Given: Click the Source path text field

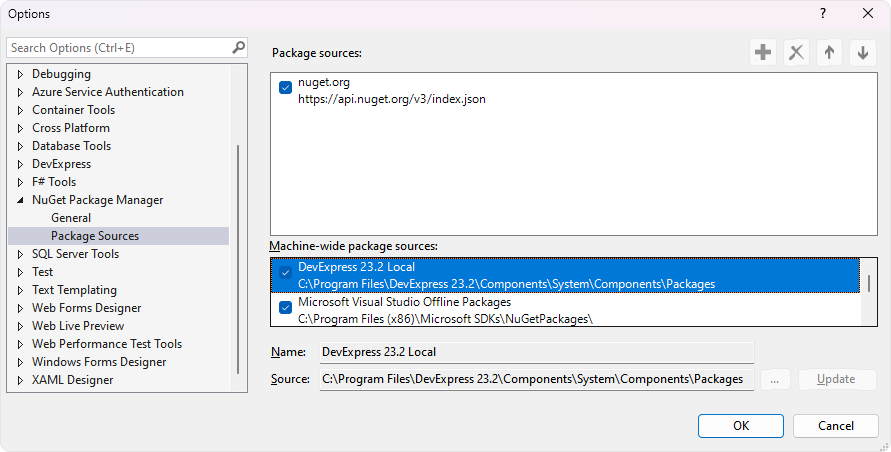Looking at the screenshot, I should pyautogui.click(x=537, y=379).
